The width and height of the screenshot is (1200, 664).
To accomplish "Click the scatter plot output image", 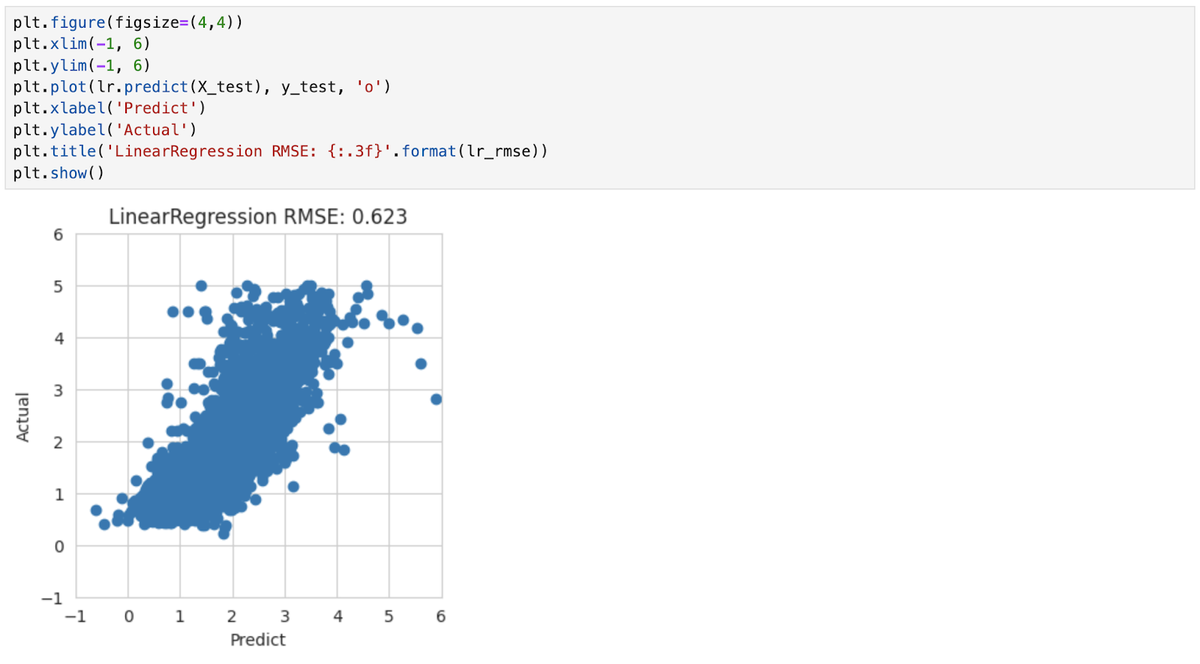I will pos(230,428).
